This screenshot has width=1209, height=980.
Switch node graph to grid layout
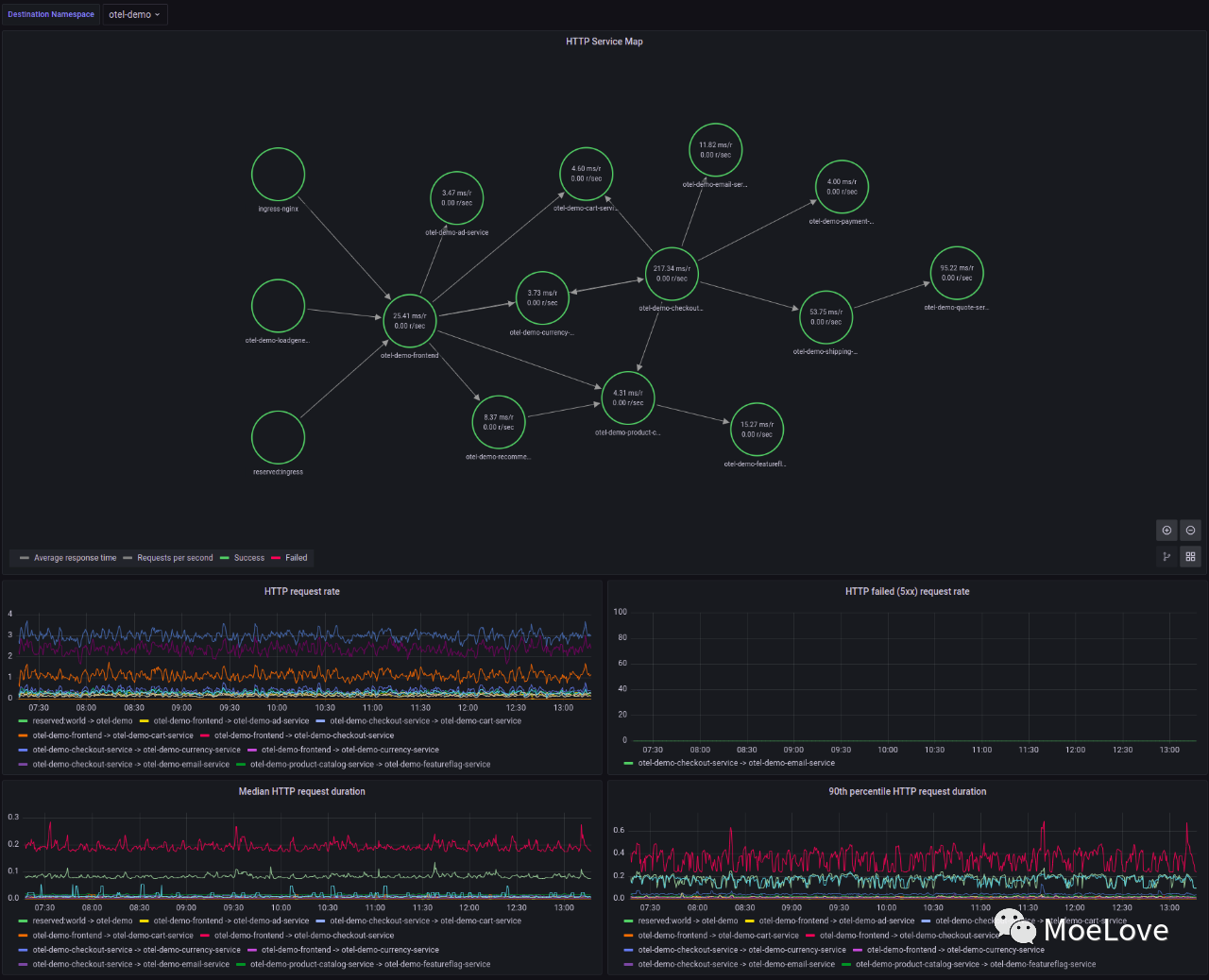(1190, 557)
